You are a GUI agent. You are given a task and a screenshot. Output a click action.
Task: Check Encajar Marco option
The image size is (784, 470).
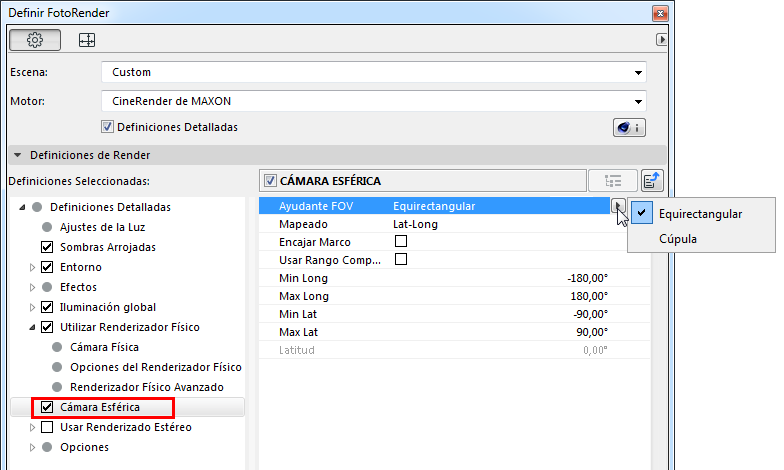pyautogui.click(x=400, y=242)
